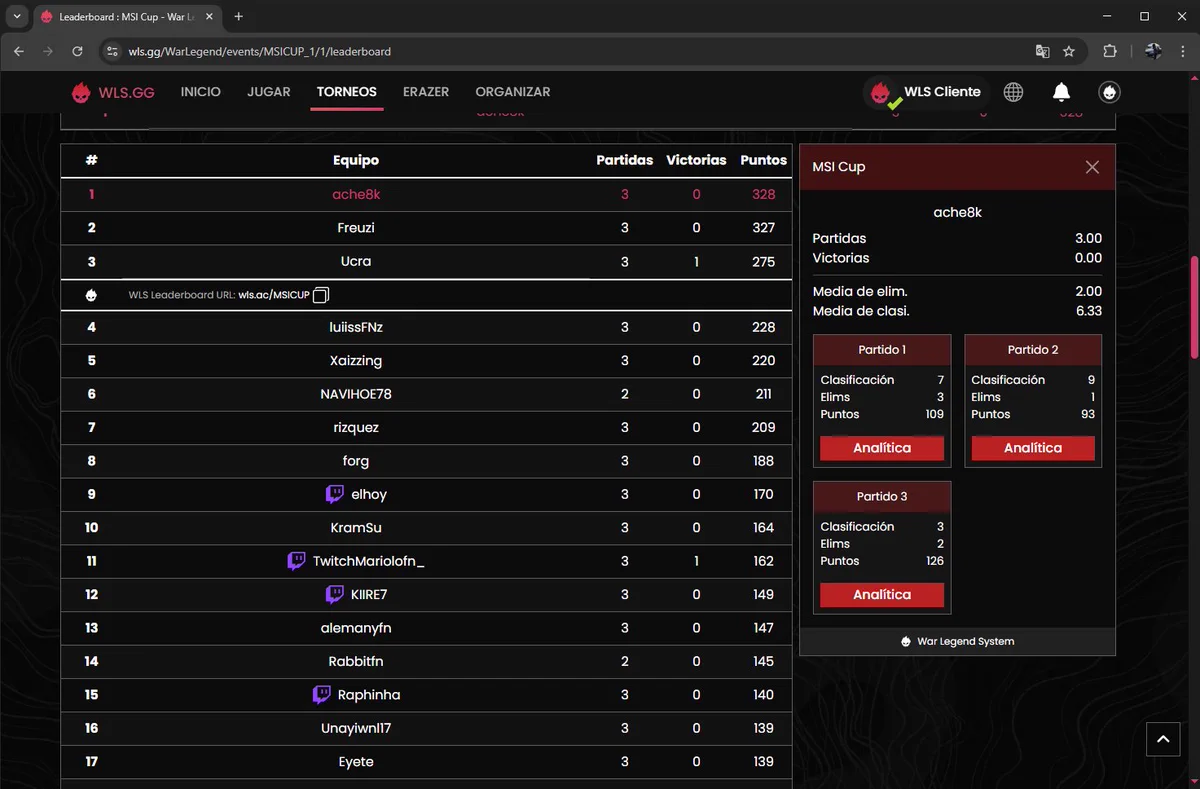Click the Victorias column header
This screenshot has height=789, width=1200.
click(x=696, y=160)
